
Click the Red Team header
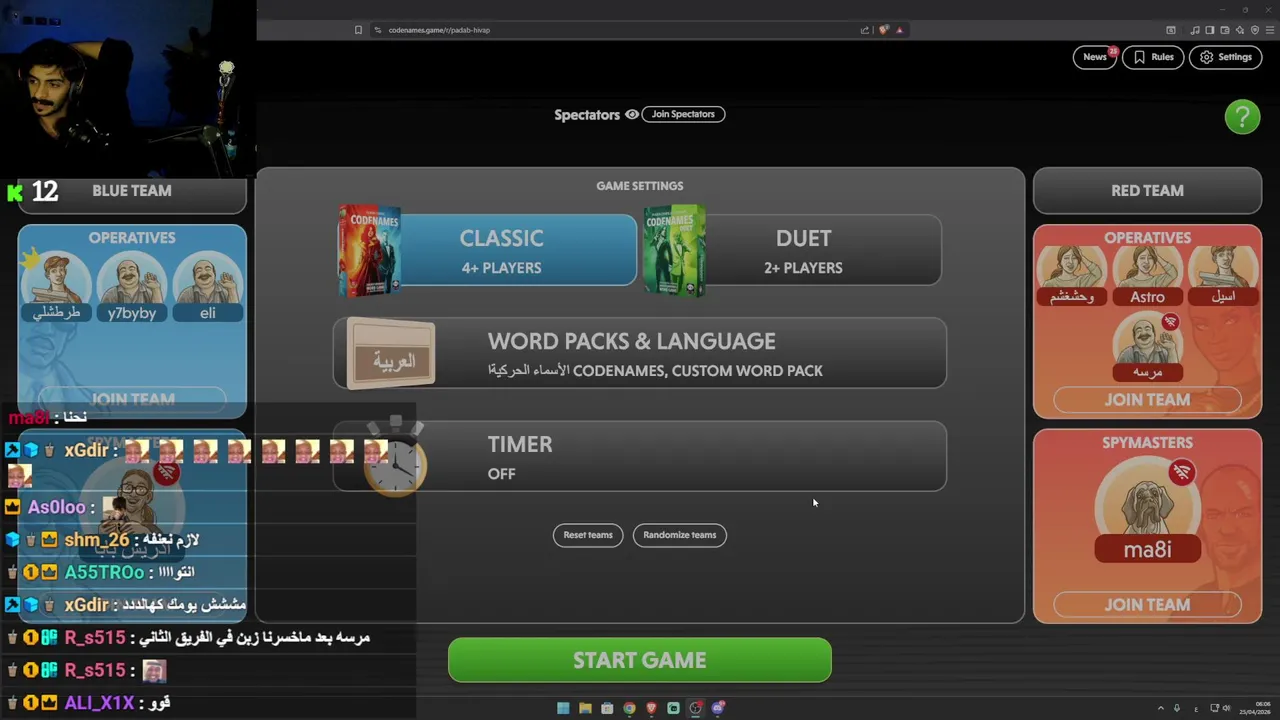(x=1147, y=191)
